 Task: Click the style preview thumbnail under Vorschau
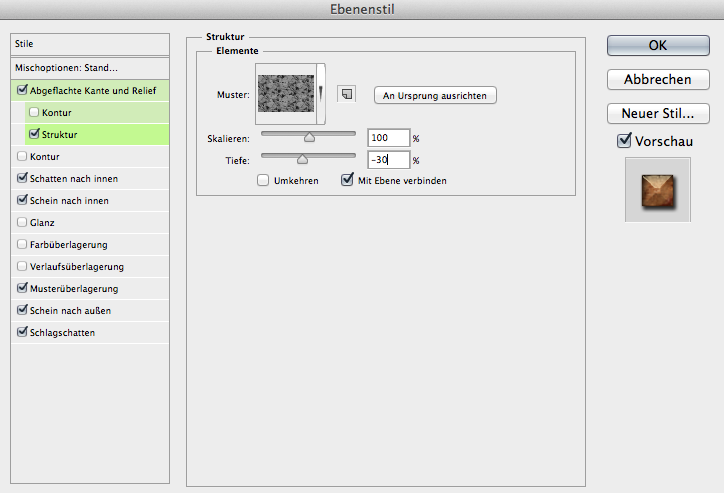tap(658, 190)
